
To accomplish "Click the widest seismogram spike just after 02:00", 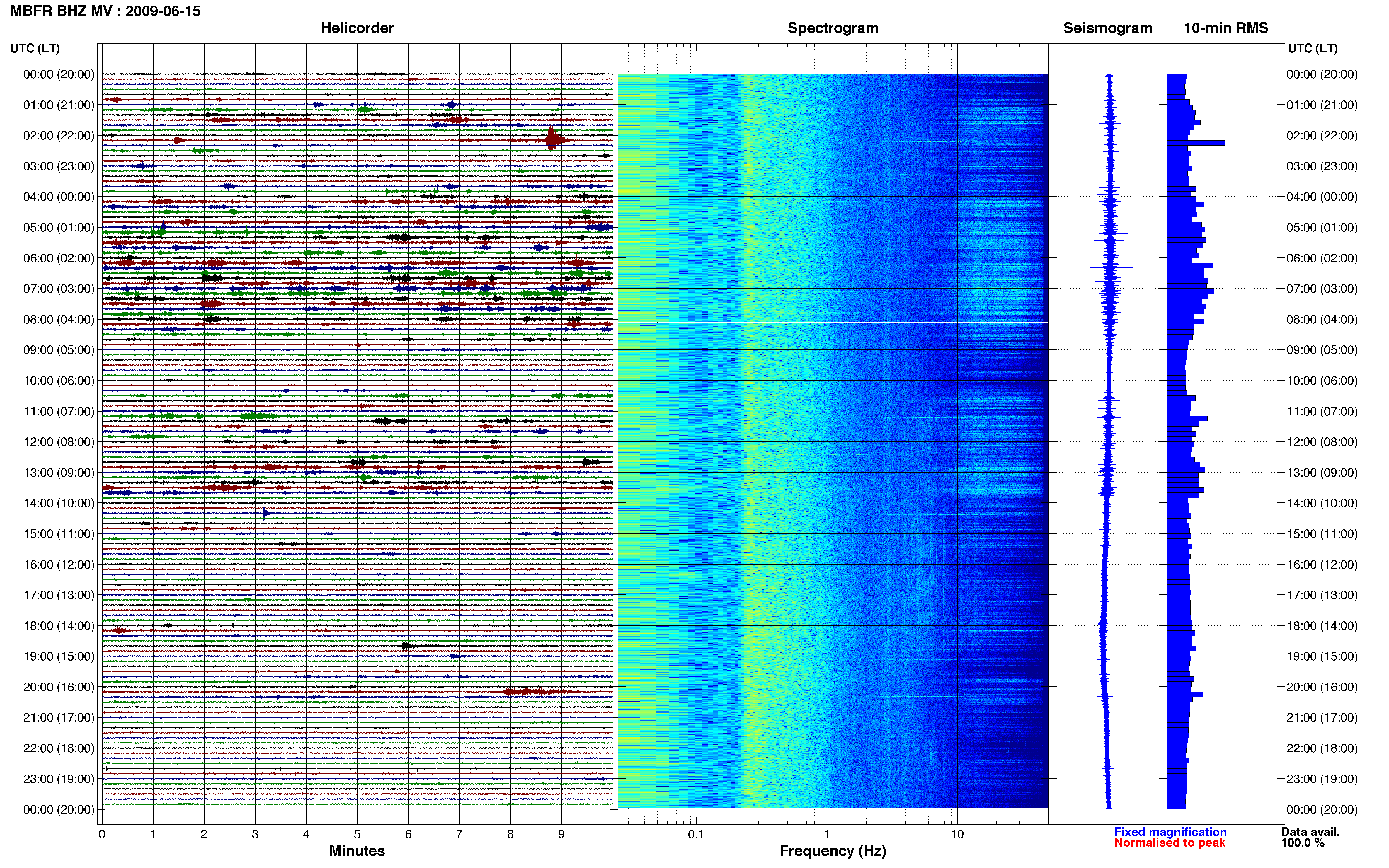I will [x=1116, y=145].
